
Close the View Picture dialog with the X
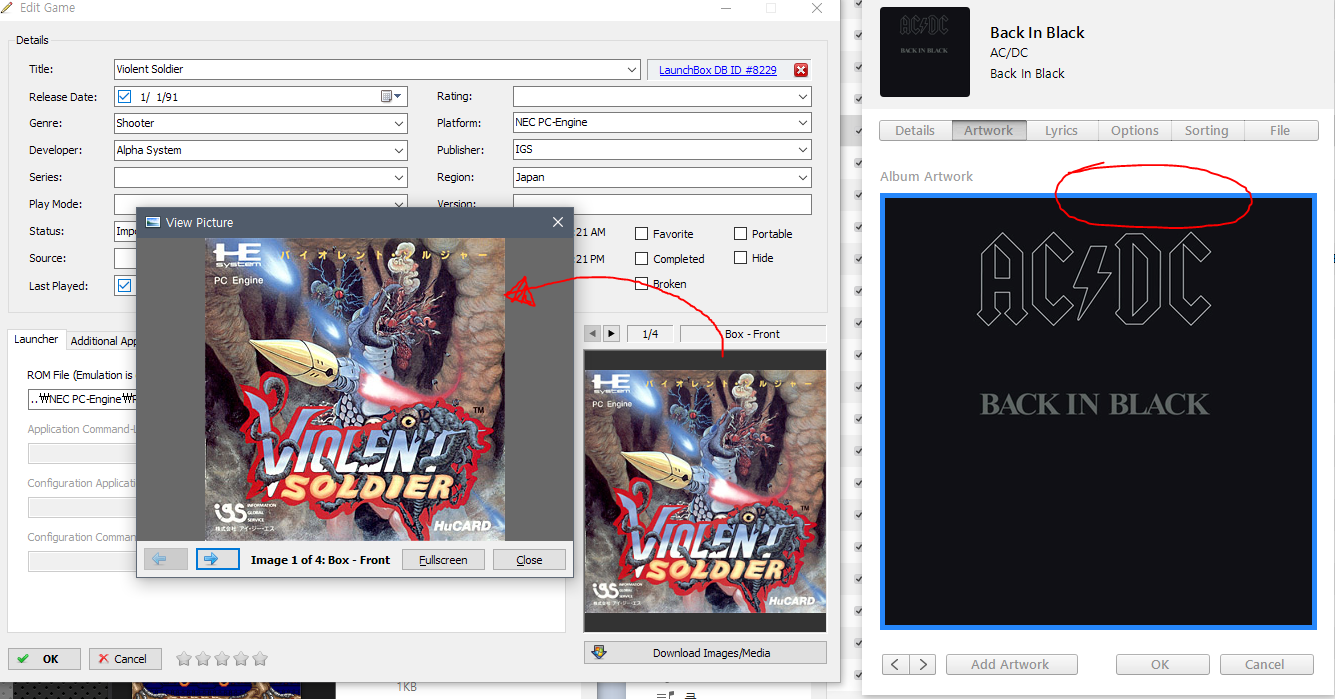558,222
